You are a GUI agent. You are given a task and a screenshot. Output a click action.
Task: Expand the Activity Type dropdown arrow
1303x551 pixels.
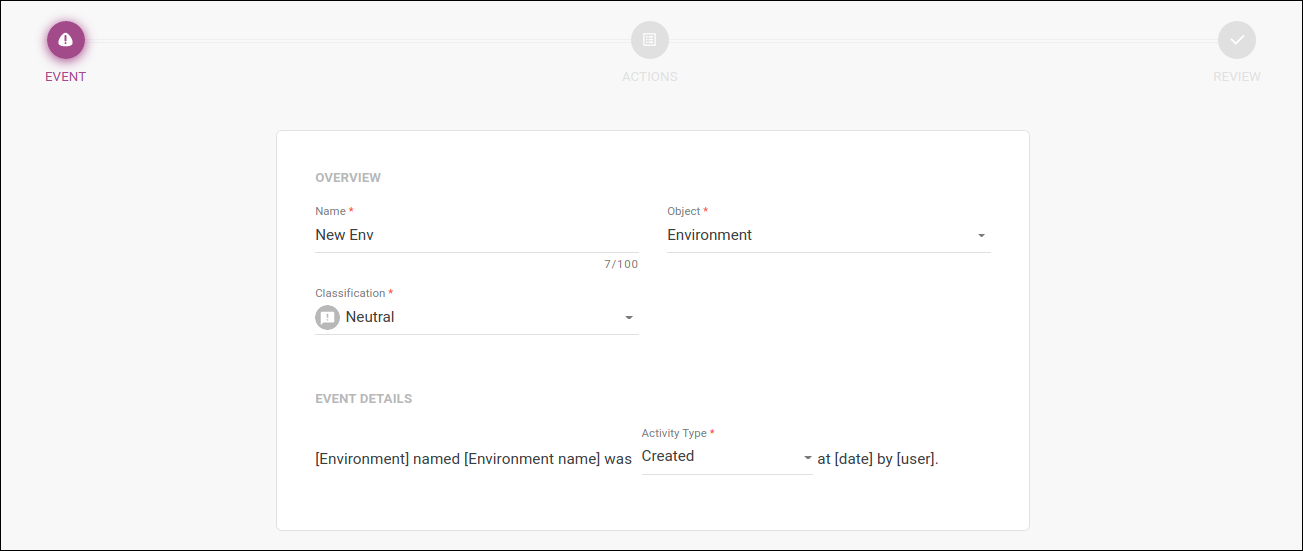[x=807, y=458]
